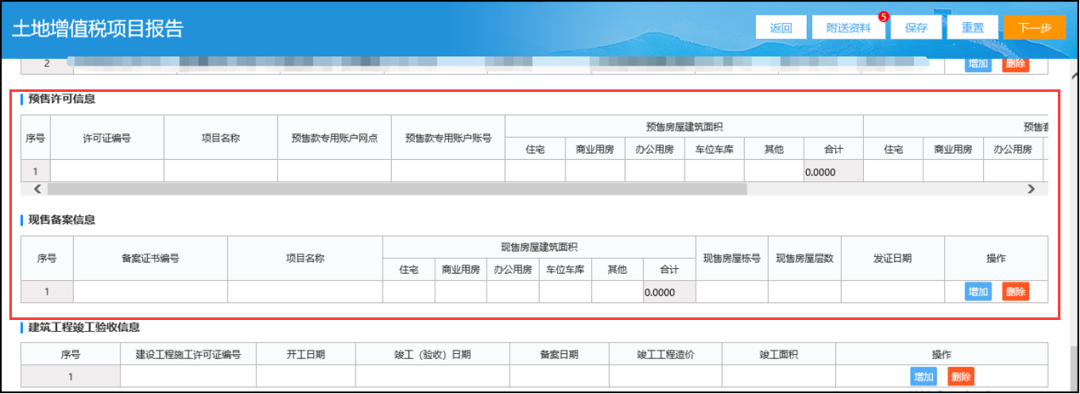Click the 预售款专用账户账号 input cell

[x=448, y=171]
